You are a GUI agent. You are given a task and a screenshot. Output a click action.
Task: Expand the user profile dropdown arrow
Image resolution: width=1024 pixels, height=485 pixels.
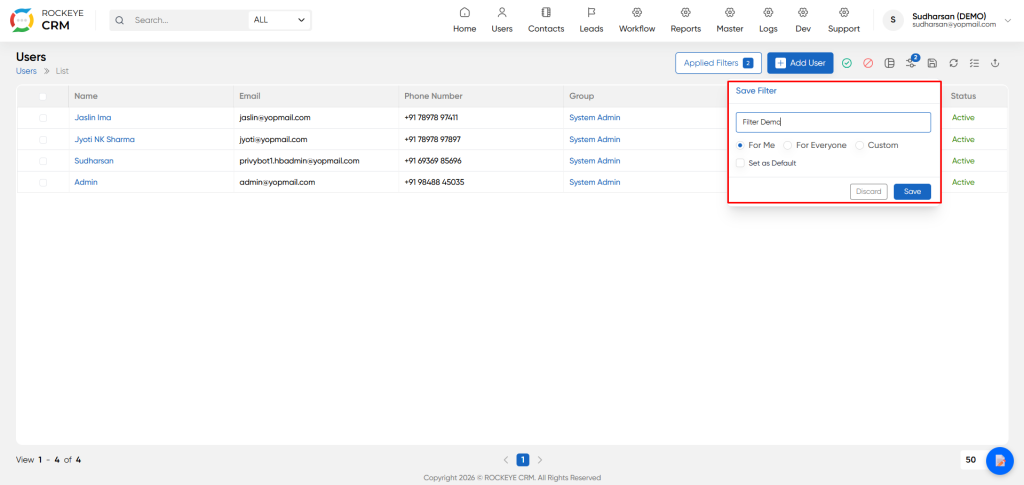(x=1008, y=20)
